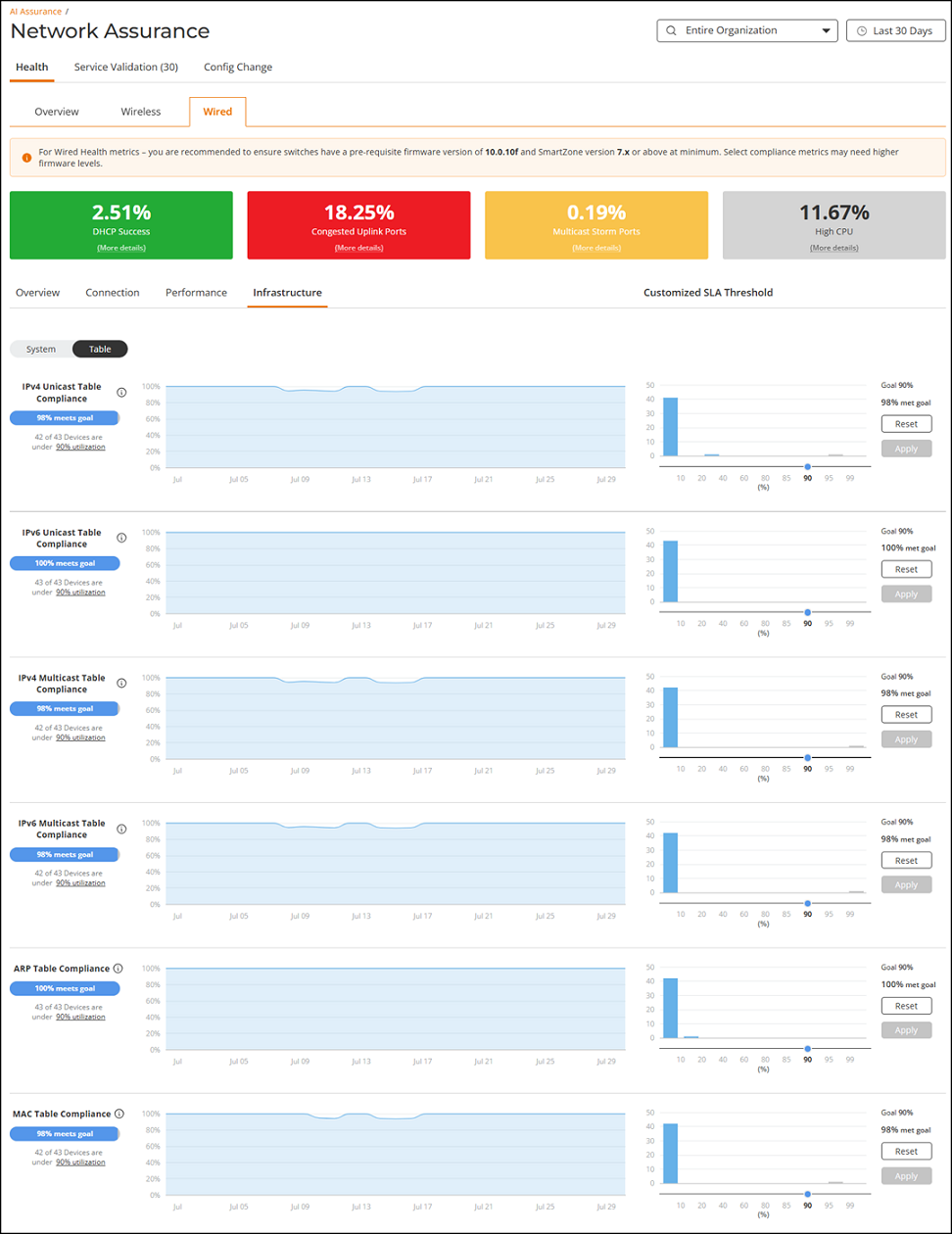
Task: Switch to the Wireless tab
Action: (140, 112)
